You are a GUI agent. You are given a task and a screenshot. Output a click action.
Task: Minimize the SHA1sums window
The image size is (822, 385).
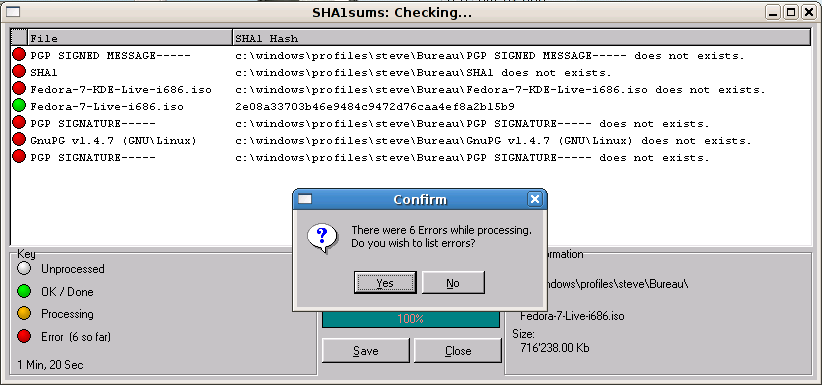point(773,12)
